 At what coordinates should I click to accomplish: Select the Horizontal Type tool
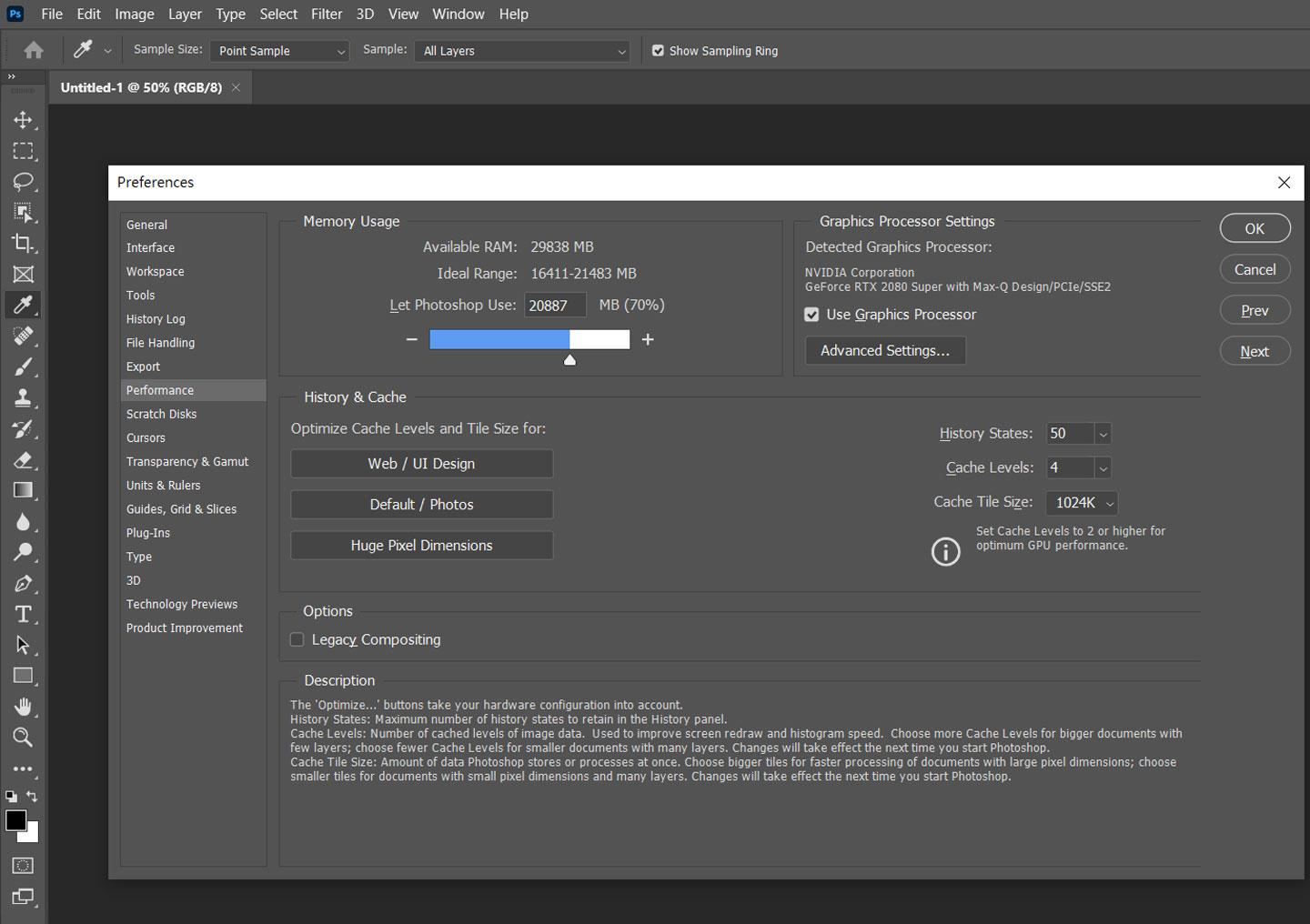pos(23,614)
